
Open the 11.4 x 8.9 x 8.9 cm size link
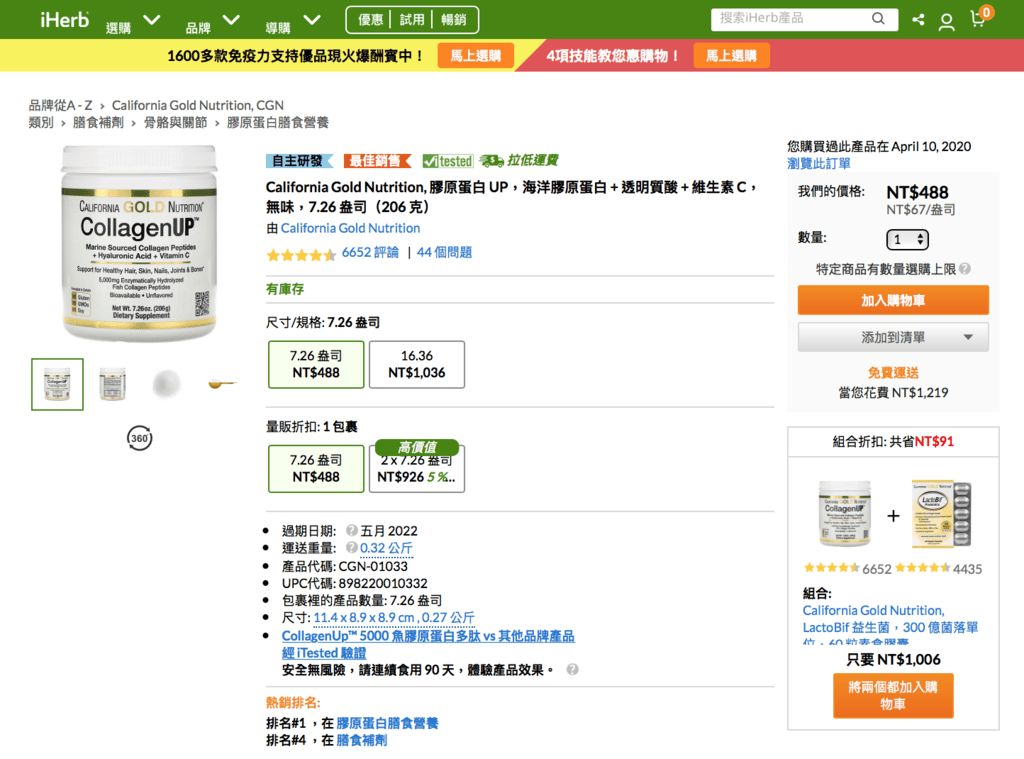(x=394, y=617)
